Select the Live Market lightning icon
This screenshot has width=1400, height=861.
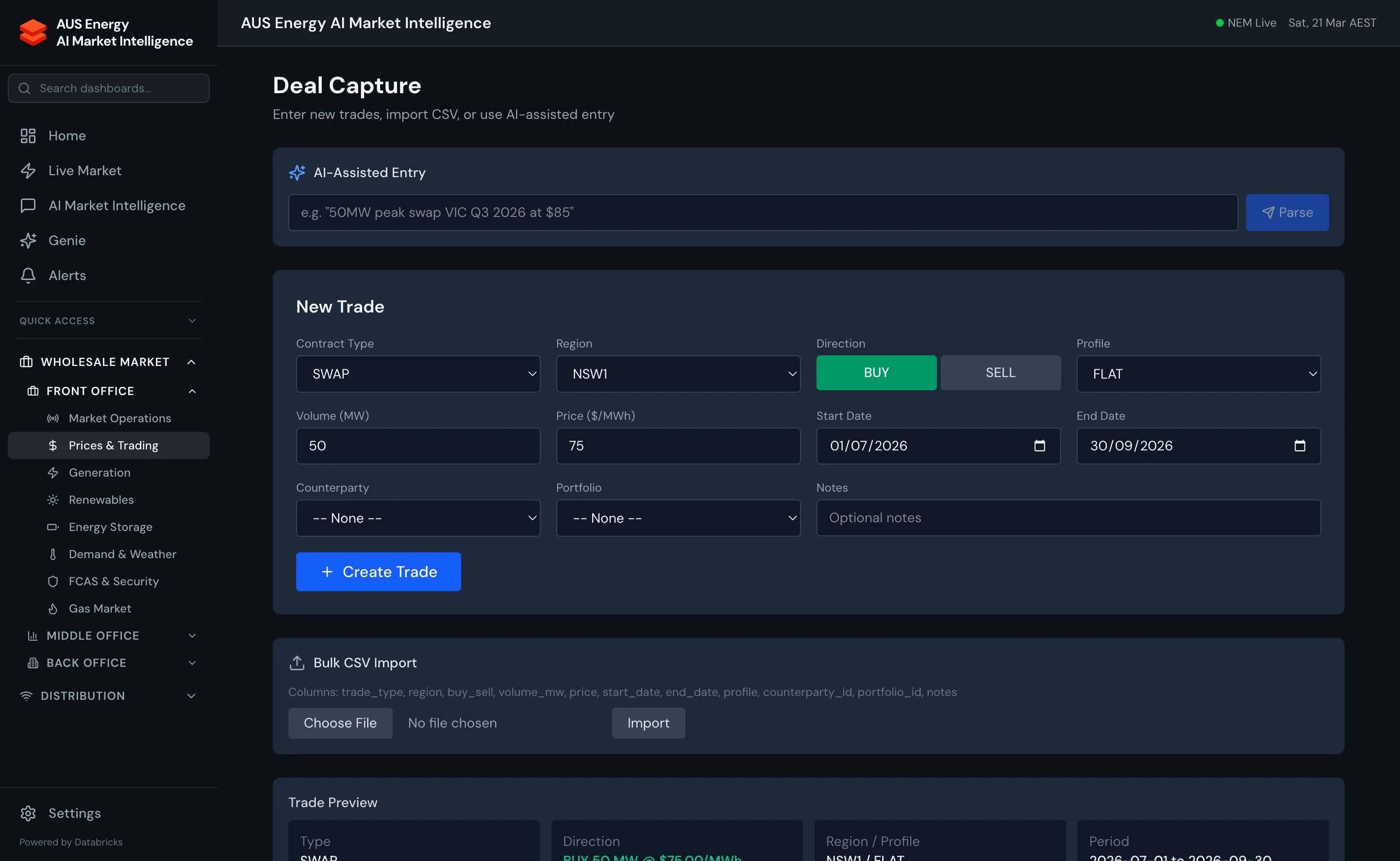(x=29, y=170)
